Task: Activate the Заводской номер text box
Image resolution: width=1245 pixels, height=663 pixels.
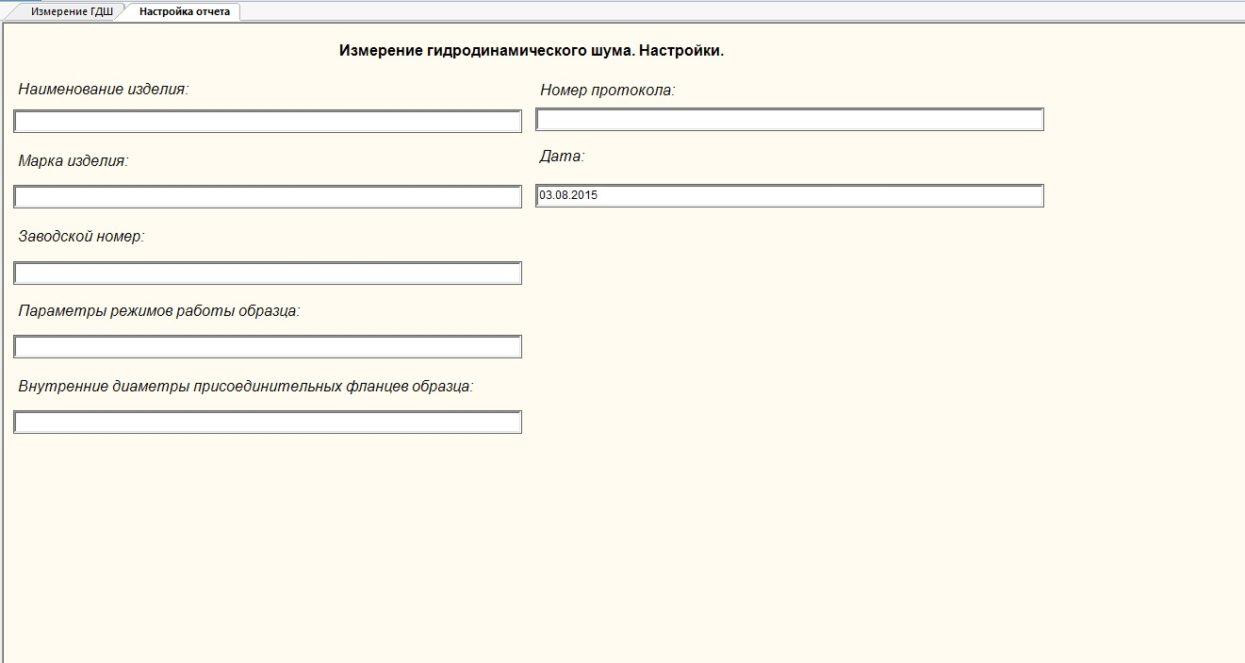Action: [268, 273]
